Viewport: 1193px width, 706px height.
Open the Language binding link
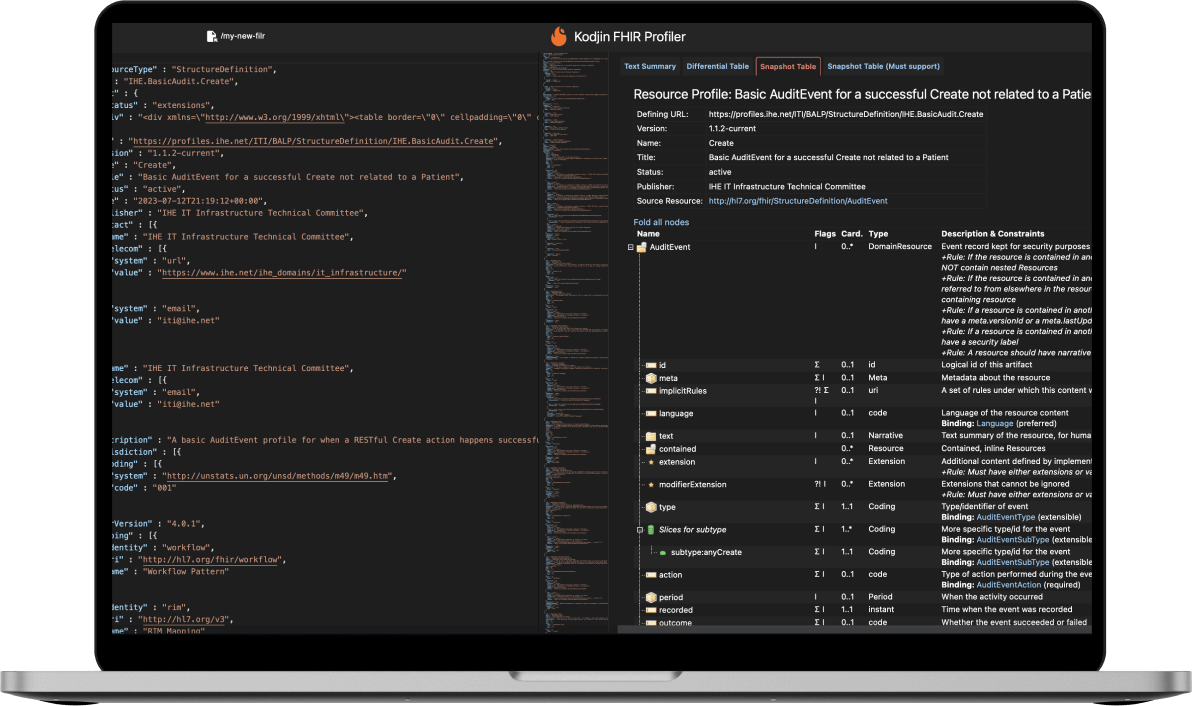[x=994, y=424]
